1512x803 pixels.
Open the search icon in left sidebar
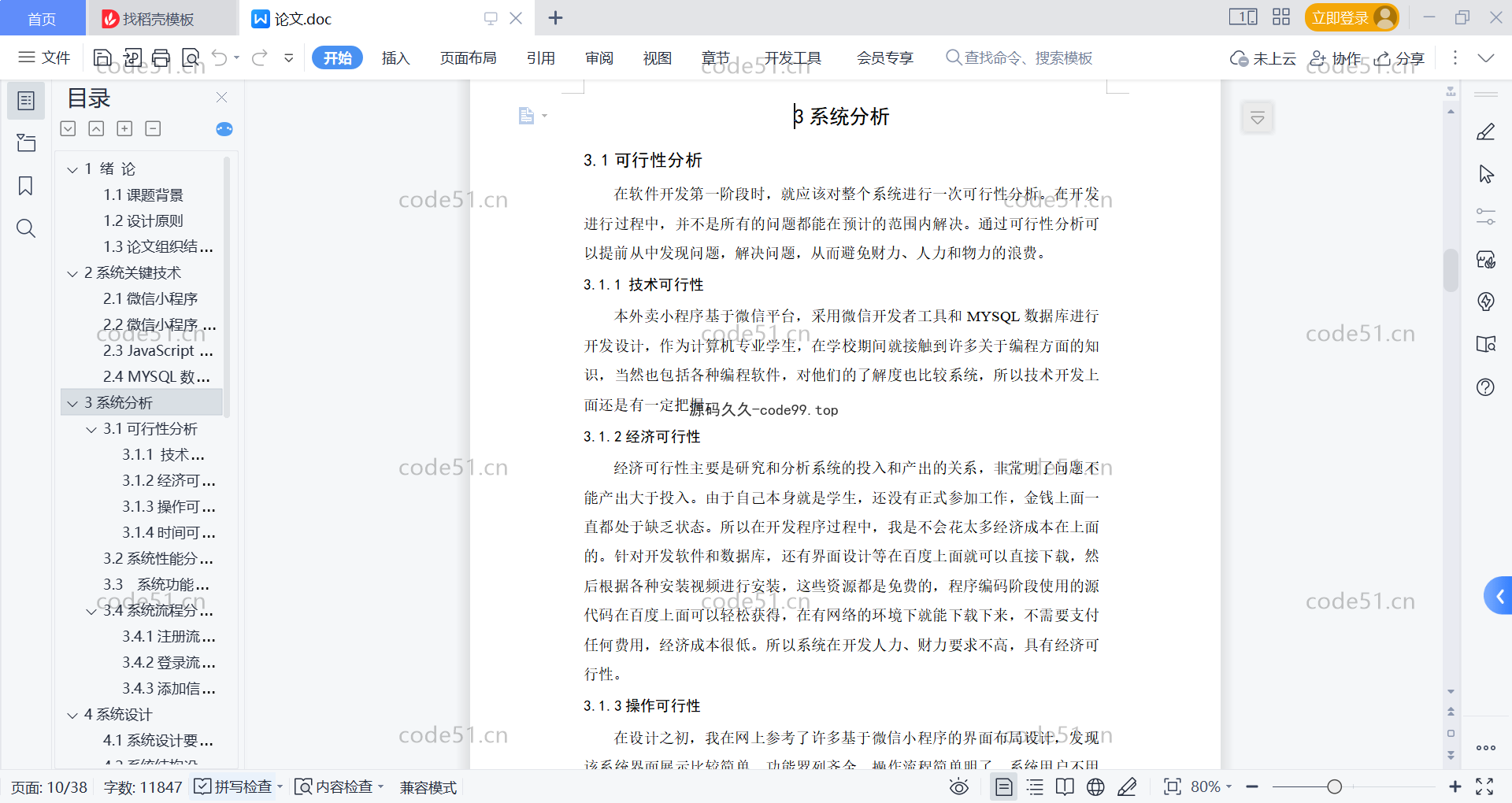coord(26,228)
